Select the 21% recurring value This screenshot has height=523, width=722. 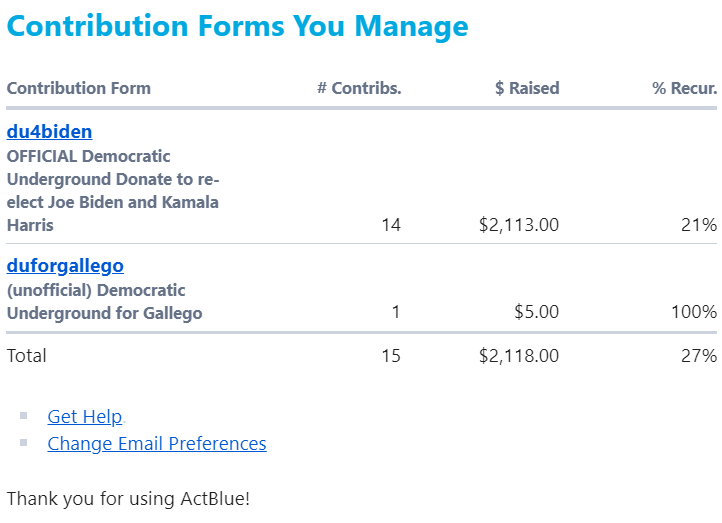699,226
